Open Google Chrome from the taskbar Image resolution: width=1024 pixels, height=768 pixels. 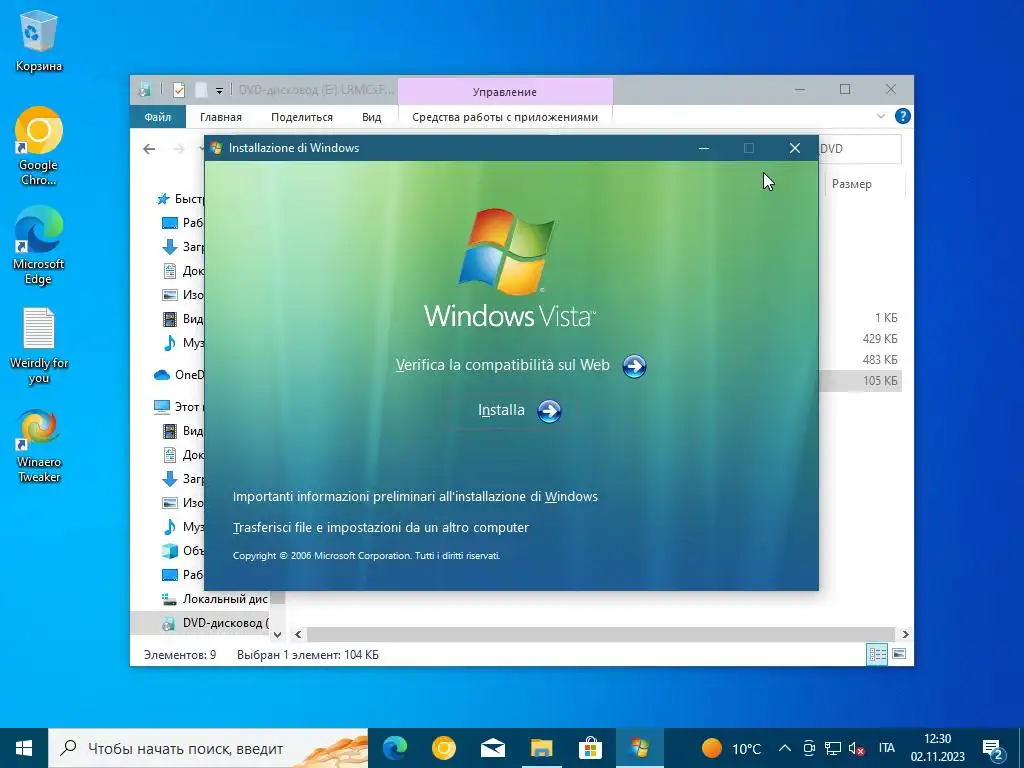click(x=444, y=748)
